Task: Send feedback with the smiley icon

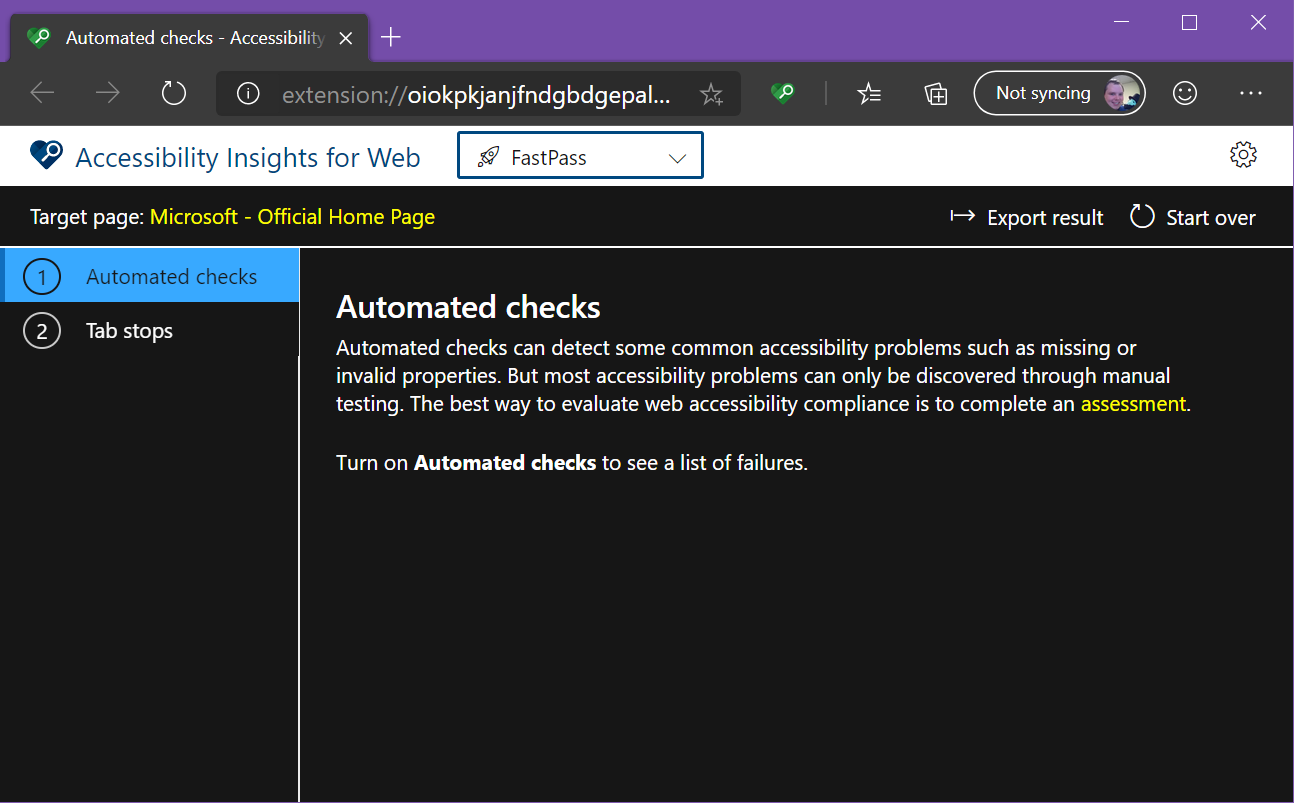Action: pos(1185,93)
